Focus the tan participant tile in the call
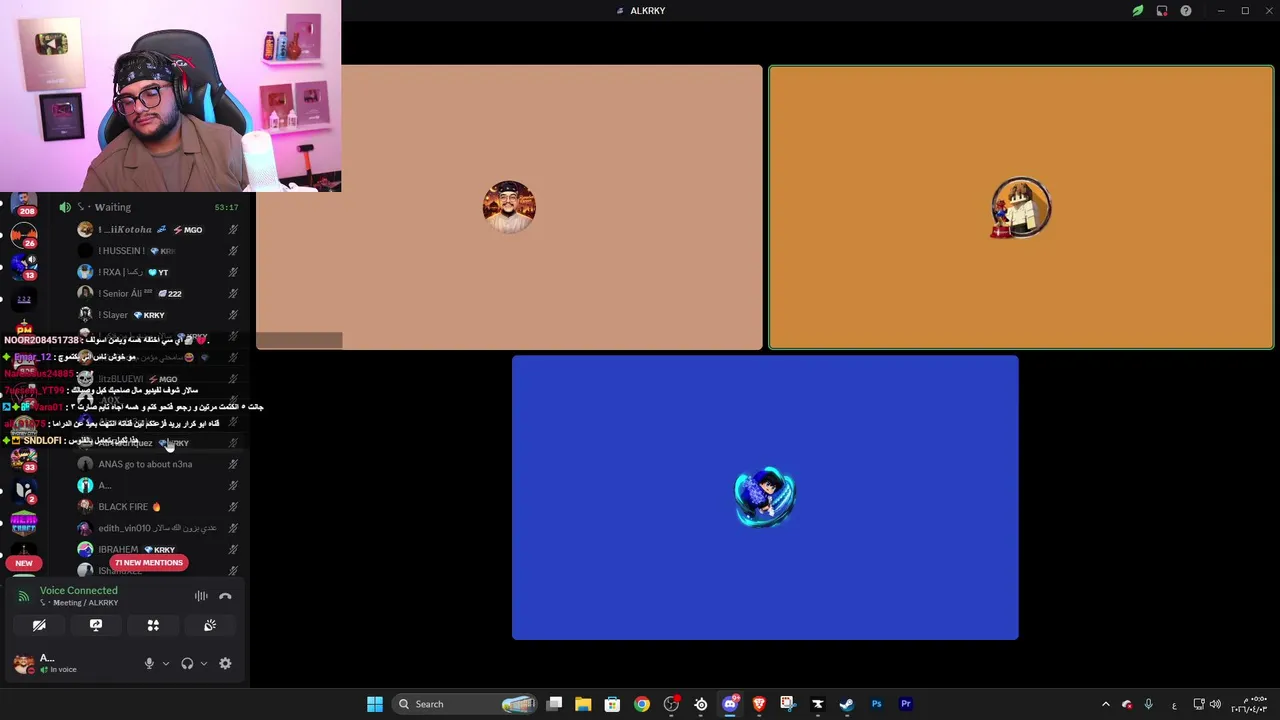1280x720 pixels. pyautogui.click(x=509, y=207)
